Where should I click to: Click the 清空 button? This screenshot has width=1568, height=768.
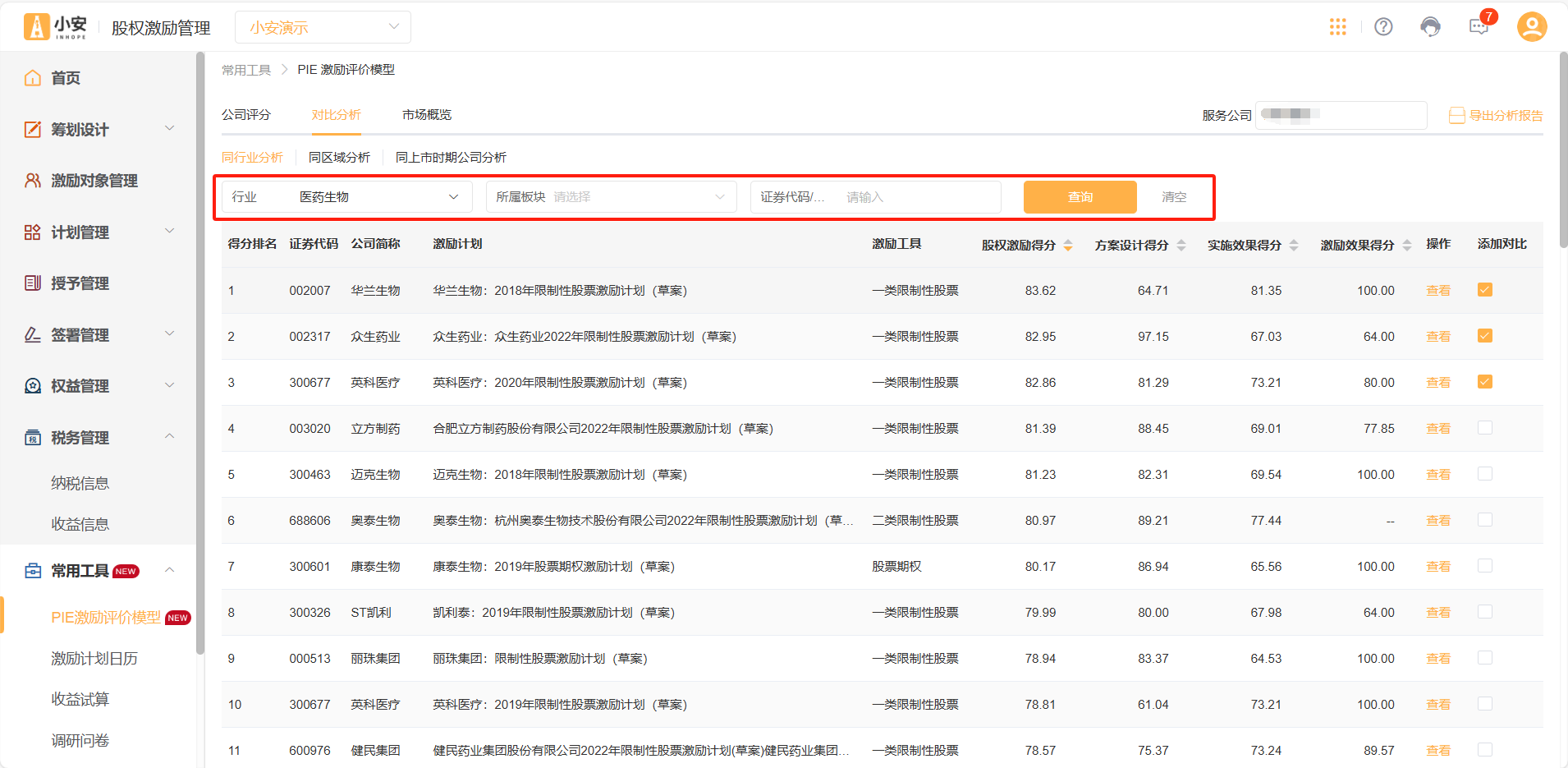tap(1175, 197)
